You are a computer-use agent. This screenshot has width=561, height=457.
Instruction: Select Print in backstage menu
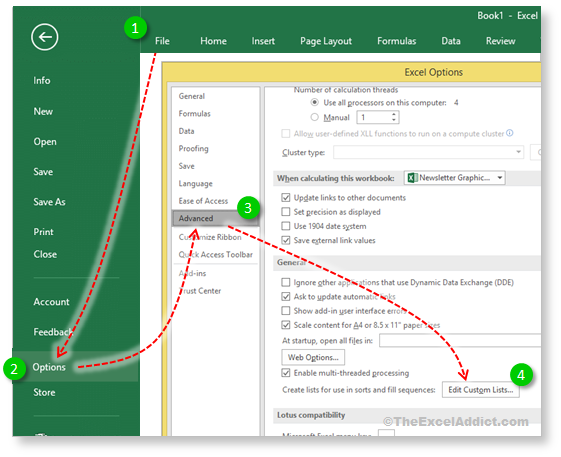[43, 232]
